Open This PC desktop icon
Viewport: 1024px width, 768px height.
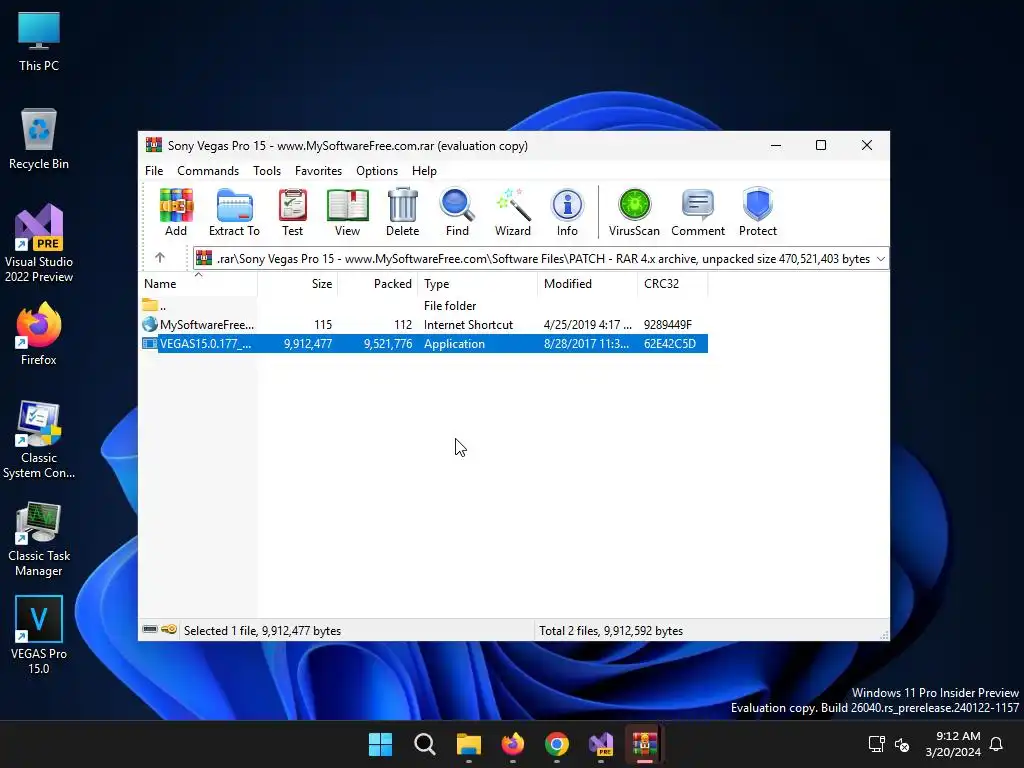click(x=39, y=42)
